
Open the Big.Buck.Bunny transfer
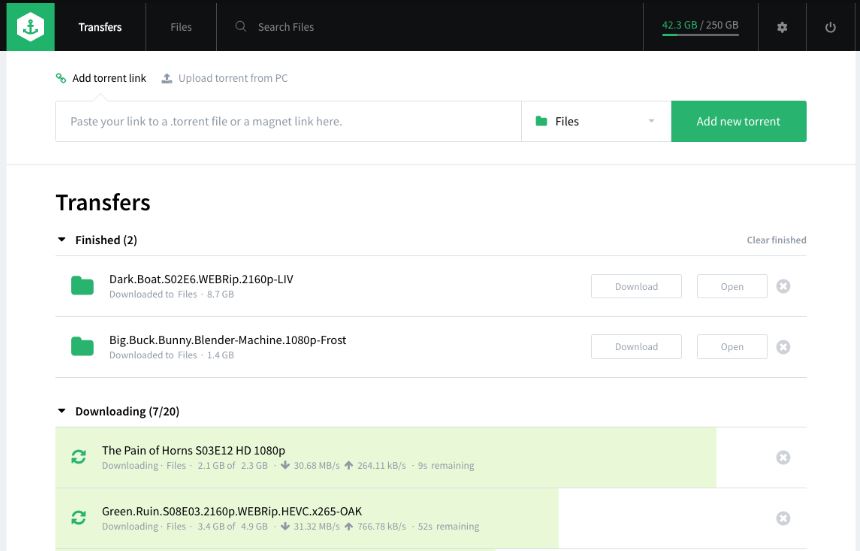tap(732, 346)
